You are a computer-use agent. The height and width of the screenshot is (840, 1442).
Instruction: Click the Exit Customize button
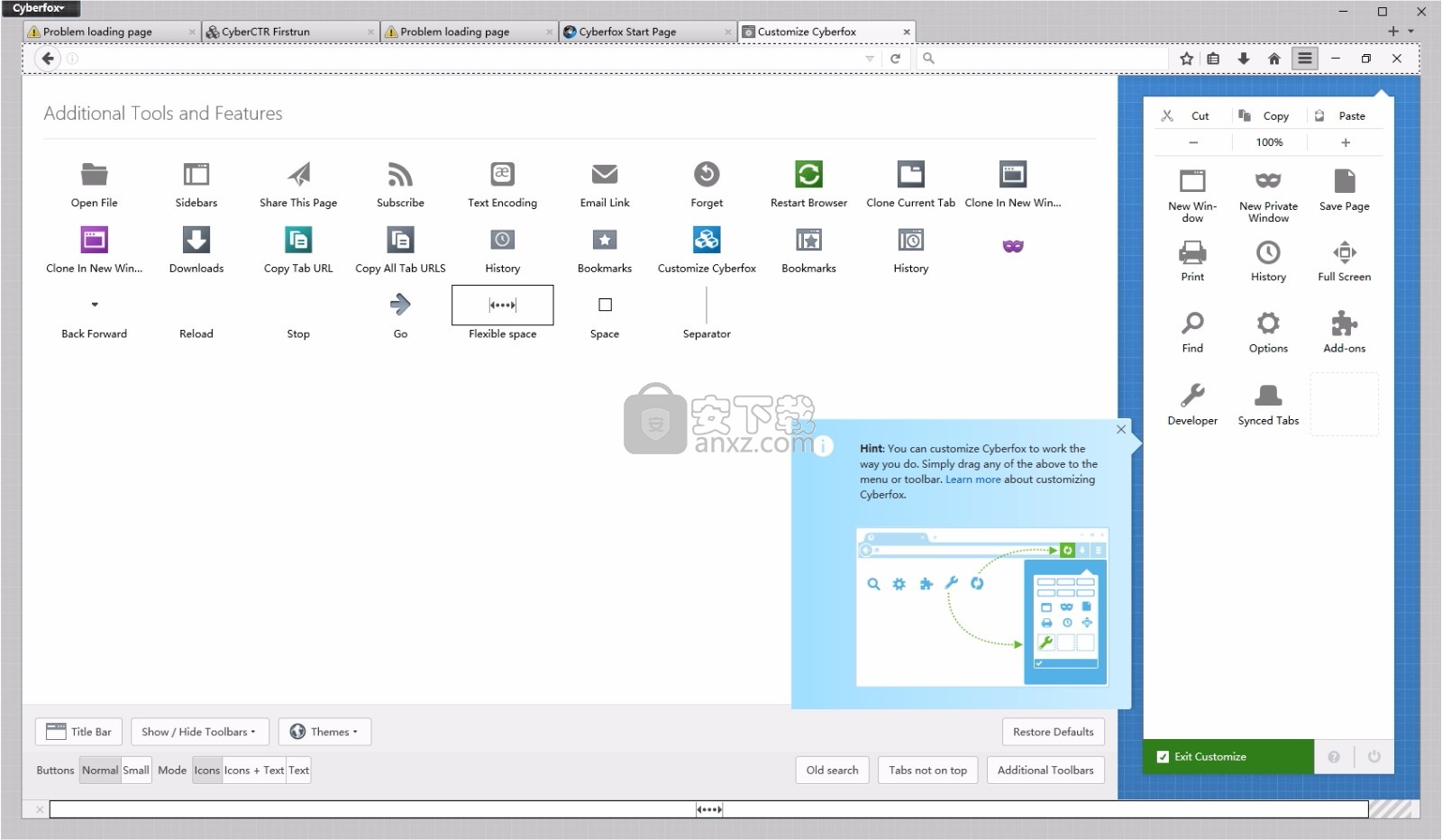coord(1228,757)
